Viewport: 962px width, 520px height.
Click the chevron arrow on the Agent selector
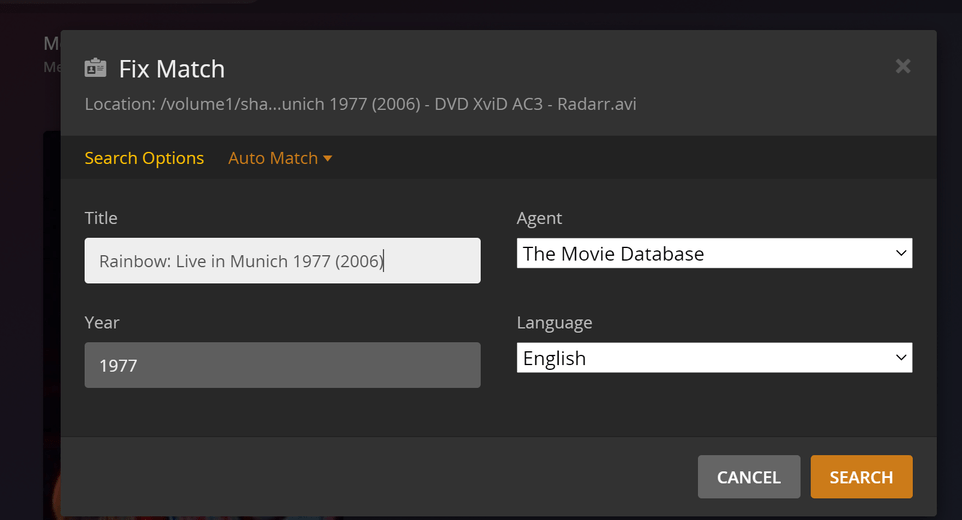click(901, 254)
